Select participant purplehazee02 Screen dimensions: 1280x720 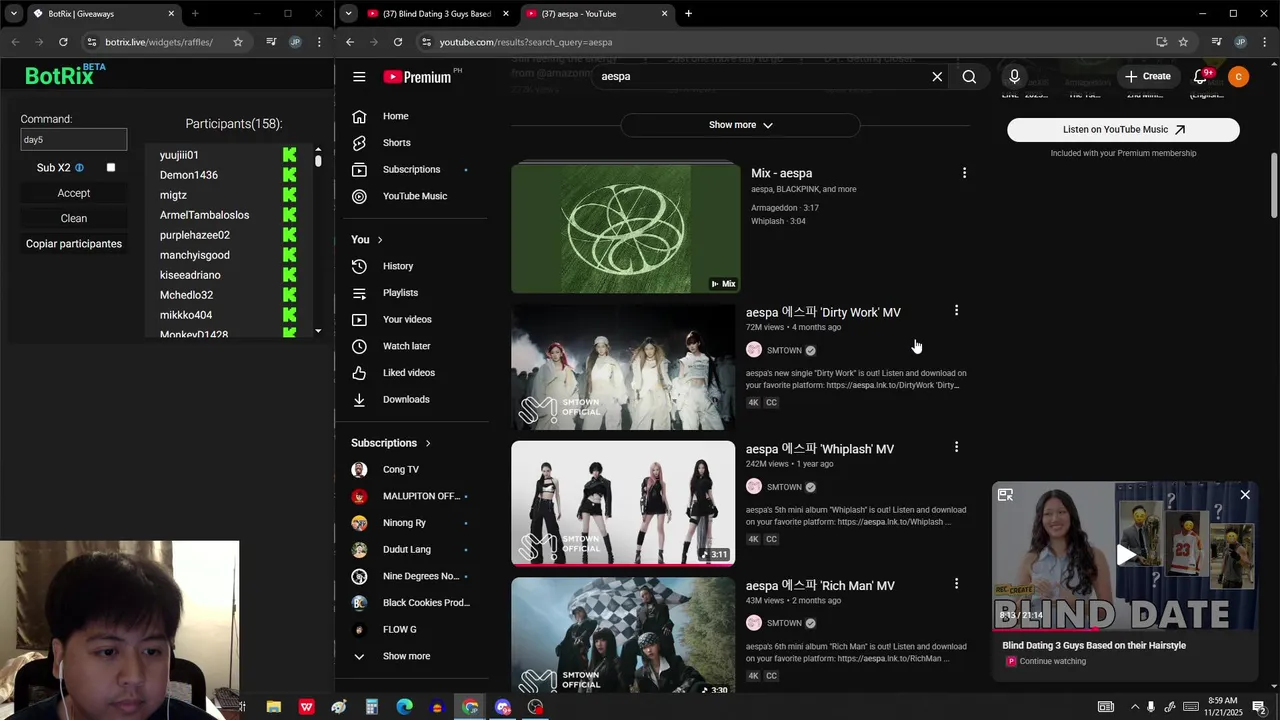(195, 235)
